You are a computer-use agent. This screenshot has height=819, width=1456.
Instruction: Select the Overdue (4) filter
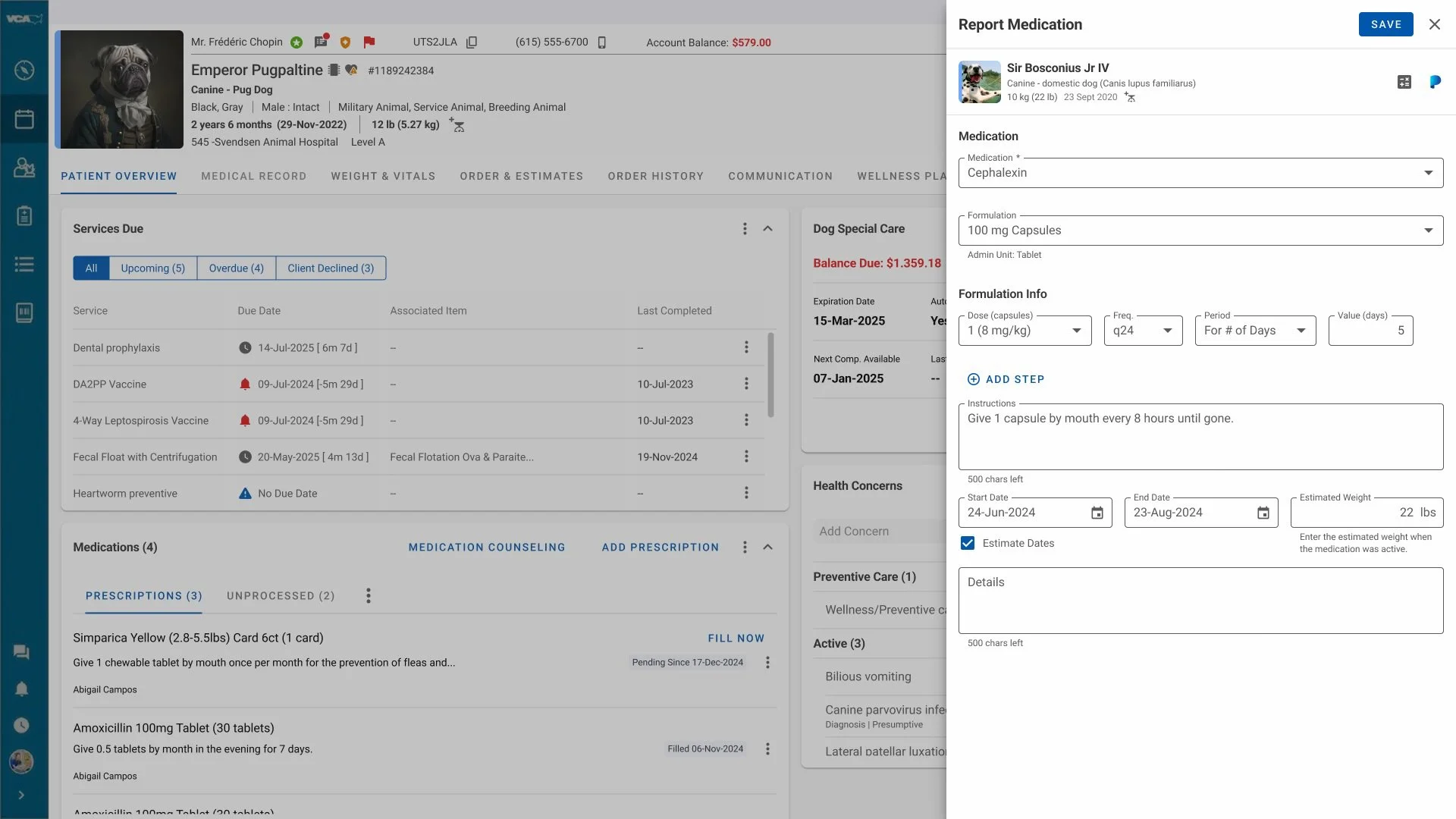(236, 268)
